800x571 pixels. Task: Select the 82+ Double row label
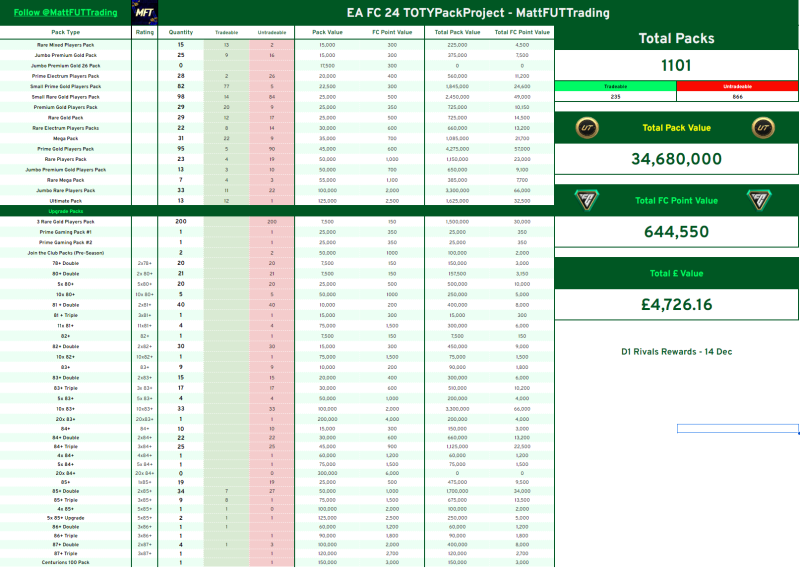coord(66,346)
